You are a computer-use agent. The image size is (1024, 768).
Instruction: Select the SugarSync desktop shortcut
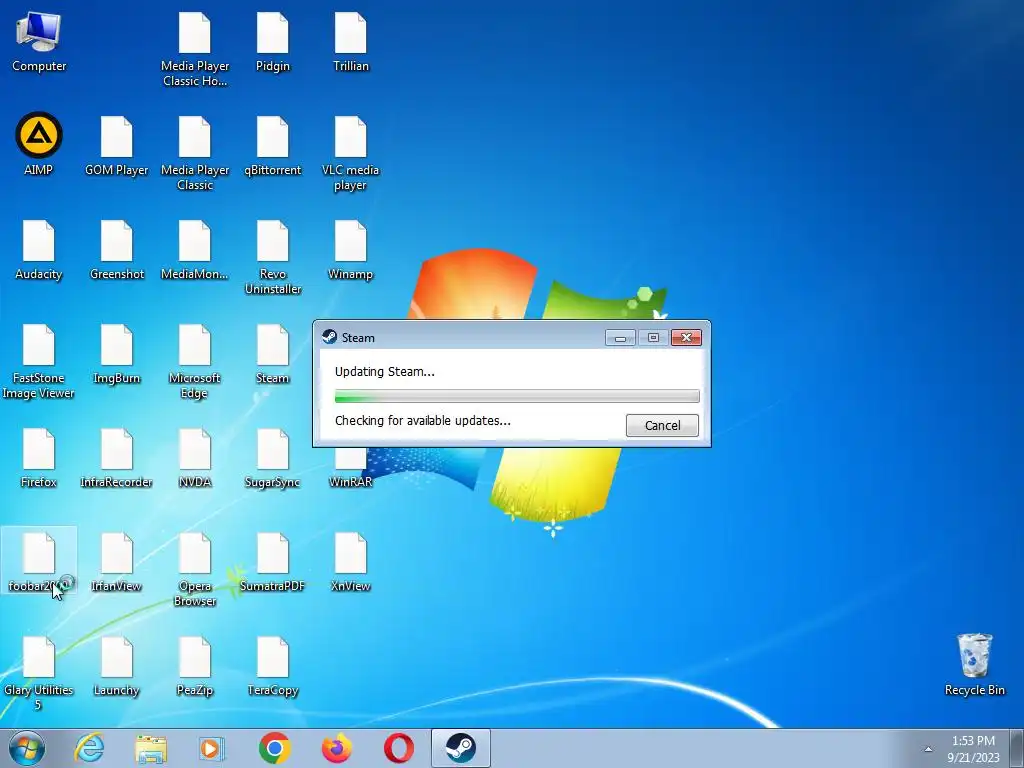coord(272,458)
